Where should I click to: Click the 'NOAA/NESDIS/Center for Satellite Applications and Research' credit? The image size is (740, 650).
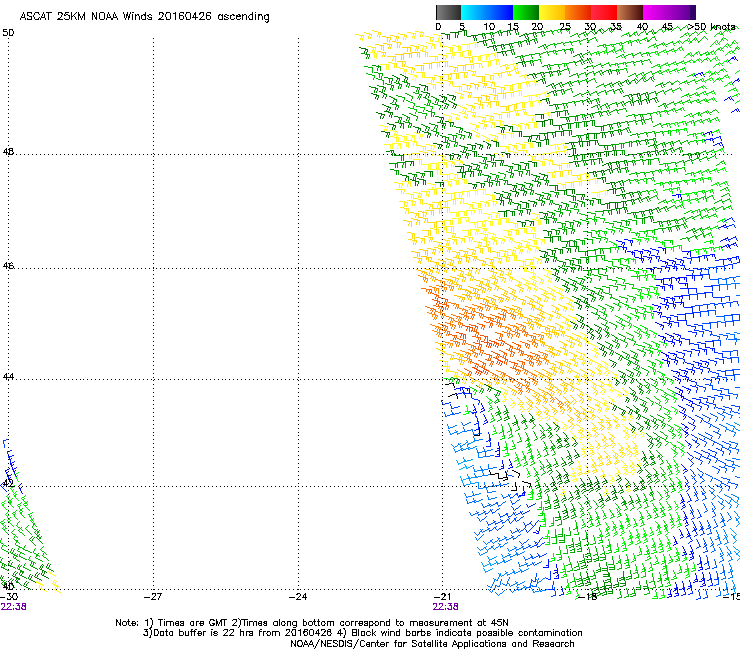coord(432,644)
